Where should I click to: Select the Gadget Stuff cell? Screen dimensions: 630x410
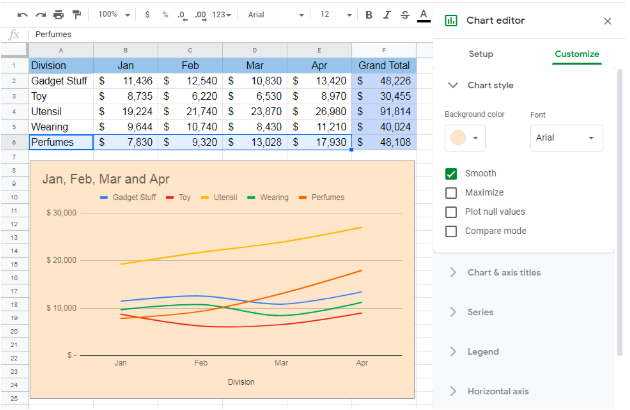pyautogui.click(x=61, y=81)
